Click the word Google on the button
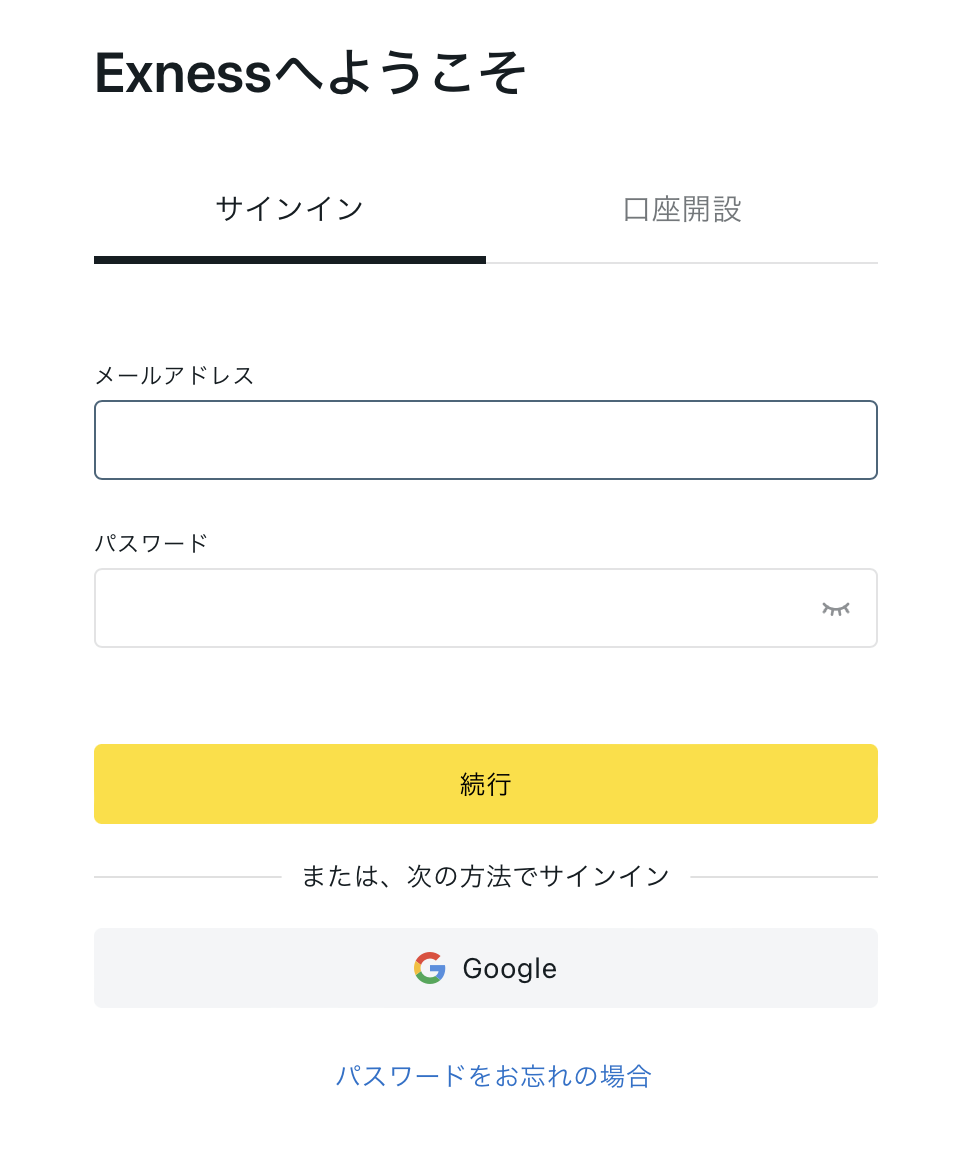This screenshot has width=962, height=1154. pos(509,968)
